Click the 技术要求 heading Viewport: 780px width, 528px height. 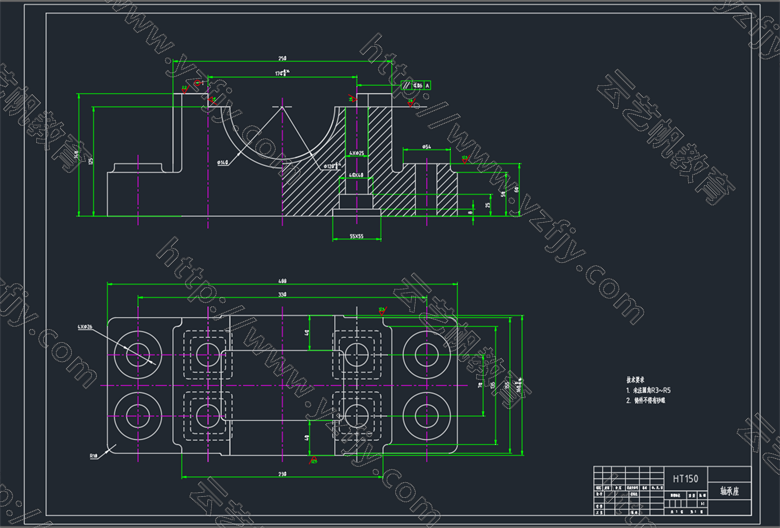pos(634,380)
